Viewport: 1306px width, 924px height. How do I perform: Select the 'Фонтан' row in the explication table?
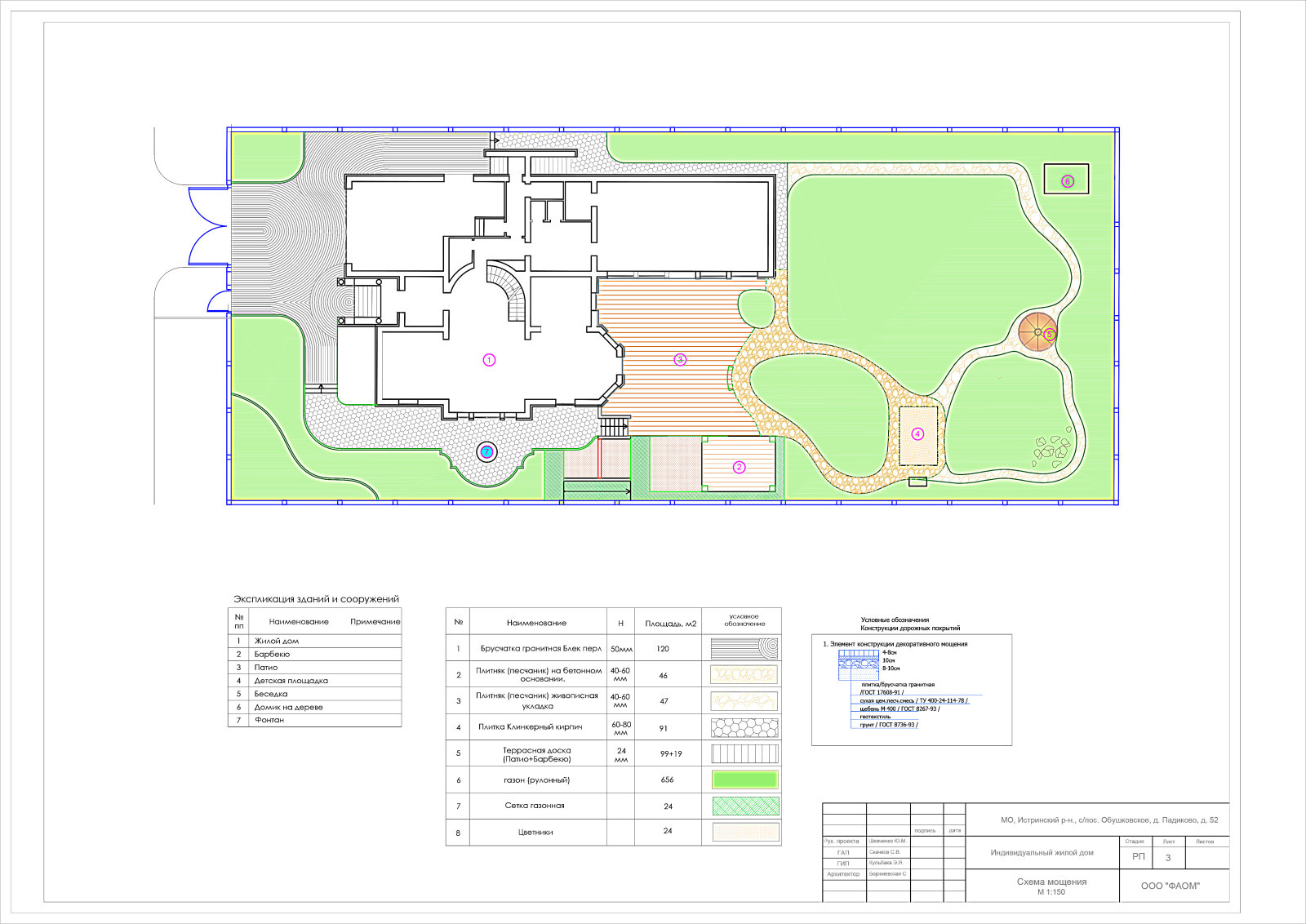point(315,720)
